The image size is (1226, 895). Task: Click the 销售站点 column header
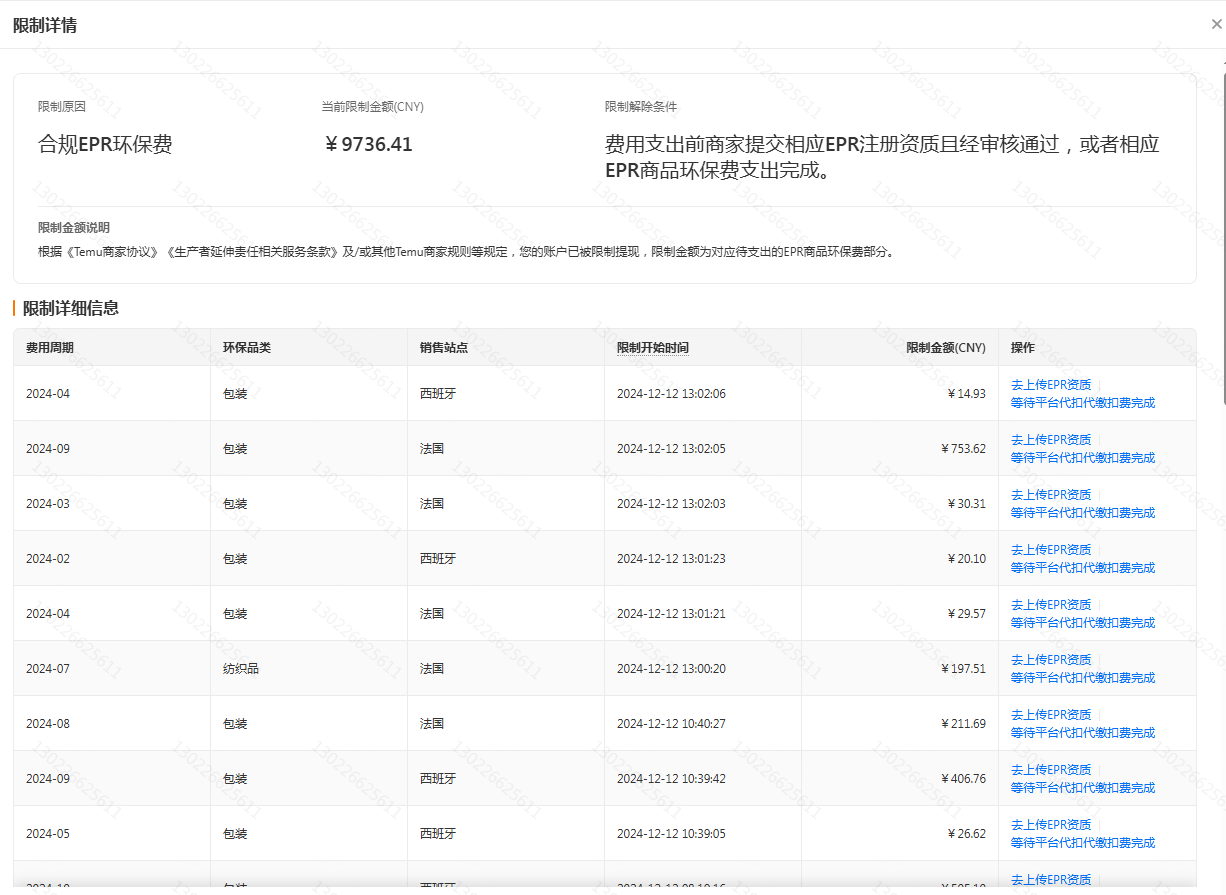coord(444,348)
